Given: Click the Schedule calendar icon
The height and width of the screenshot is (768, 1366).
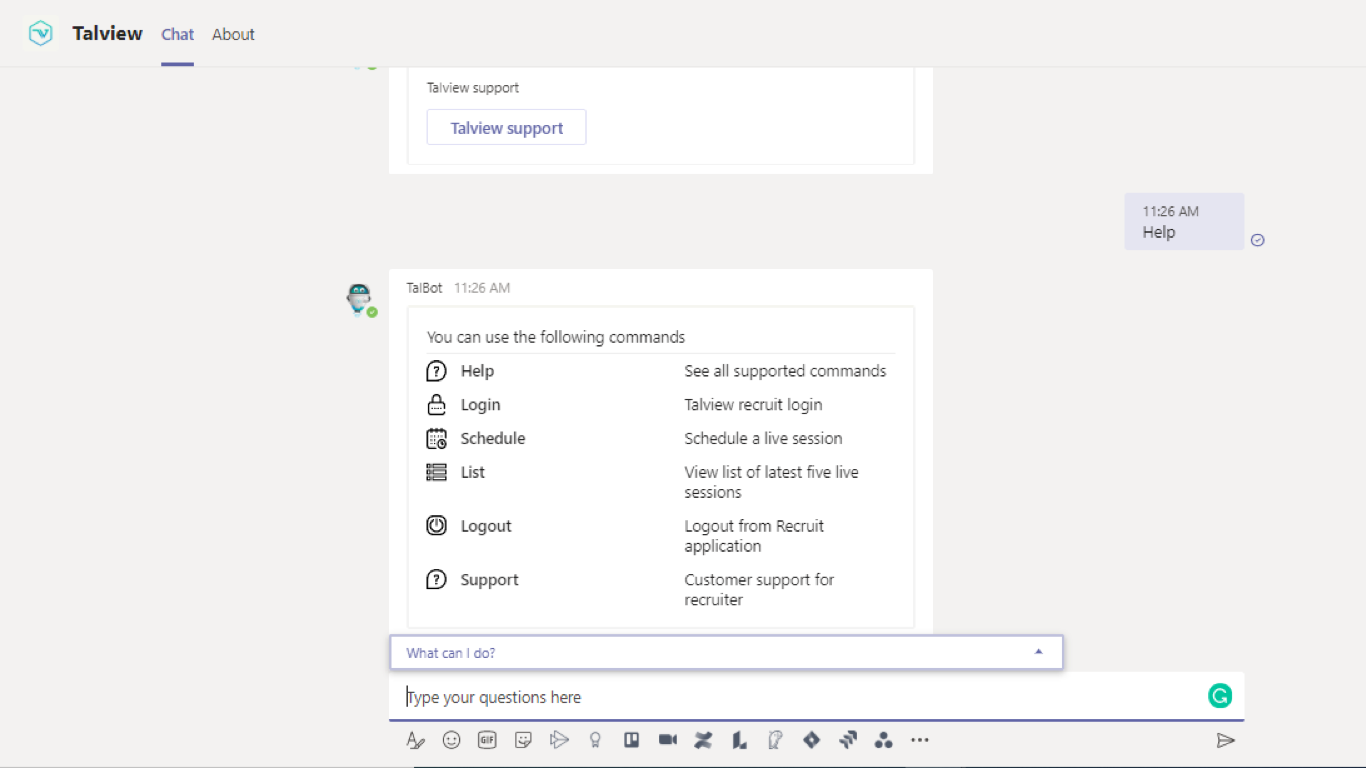Looking at the screenshot, I should [x=436, y=438].
